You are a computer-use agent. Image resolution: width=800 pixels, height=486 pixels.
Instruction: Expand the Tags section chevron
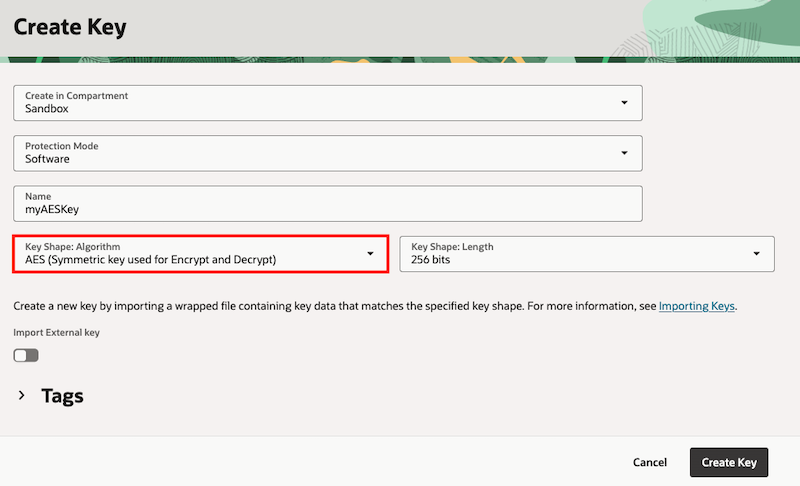click(x=21, y=396)
